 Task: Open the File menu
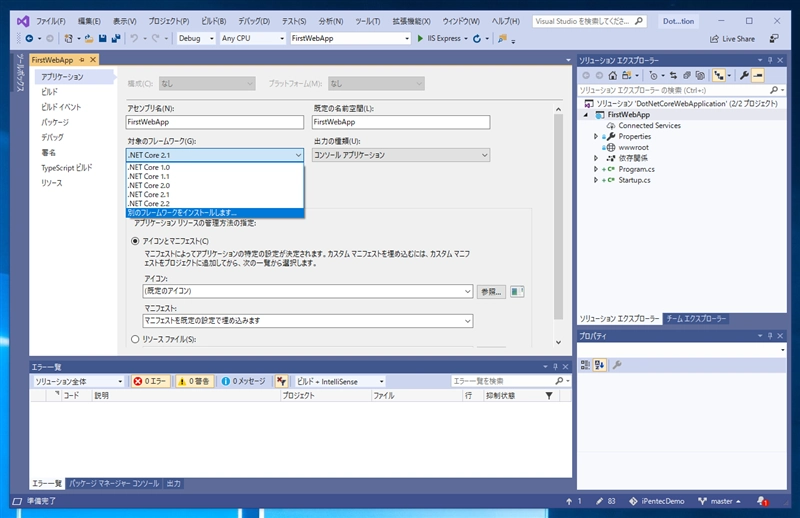pyautogui.click(x=51, y=21)
